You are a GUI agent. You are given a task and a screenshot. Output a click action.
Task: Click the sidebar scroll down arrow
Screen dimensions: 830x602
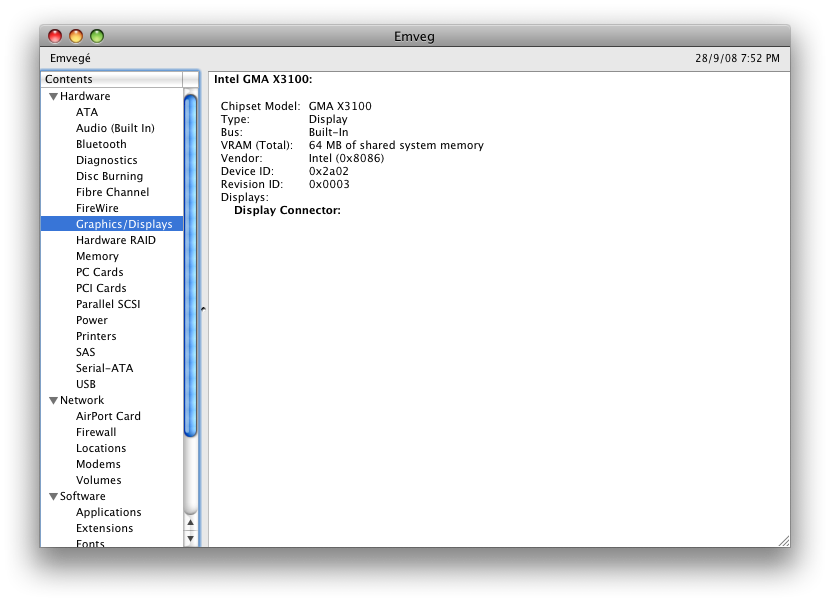click(191, 538)
